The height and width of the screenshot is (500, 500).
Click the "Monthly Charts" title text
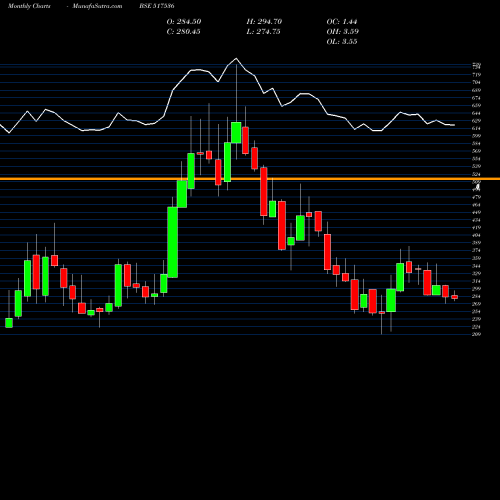point(29,6)
